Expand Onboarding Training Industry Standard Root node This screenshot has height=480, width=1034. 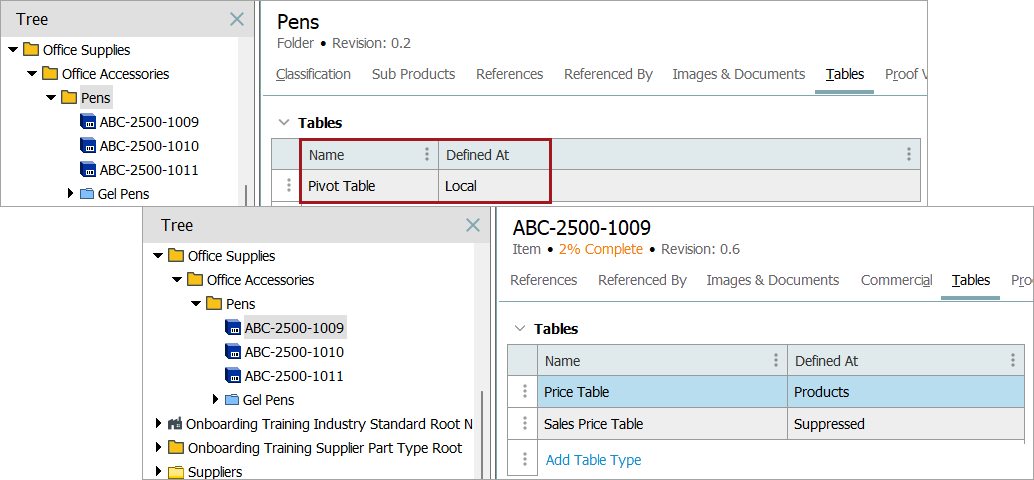(158, 423)
